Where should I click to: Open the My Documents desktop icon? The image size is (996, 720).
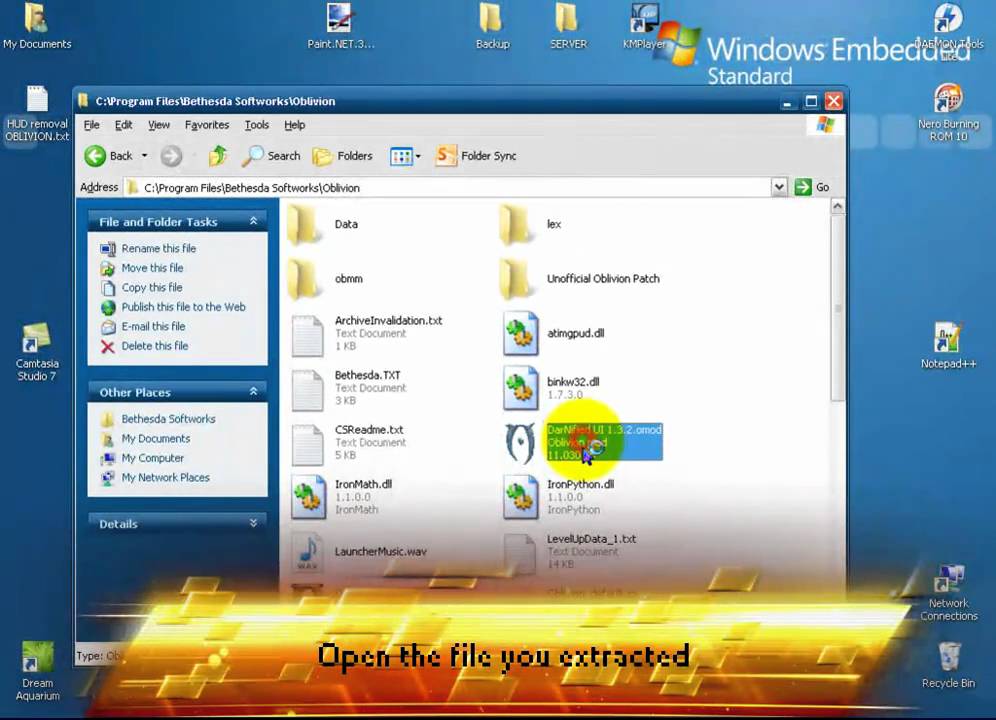(36, 25)
